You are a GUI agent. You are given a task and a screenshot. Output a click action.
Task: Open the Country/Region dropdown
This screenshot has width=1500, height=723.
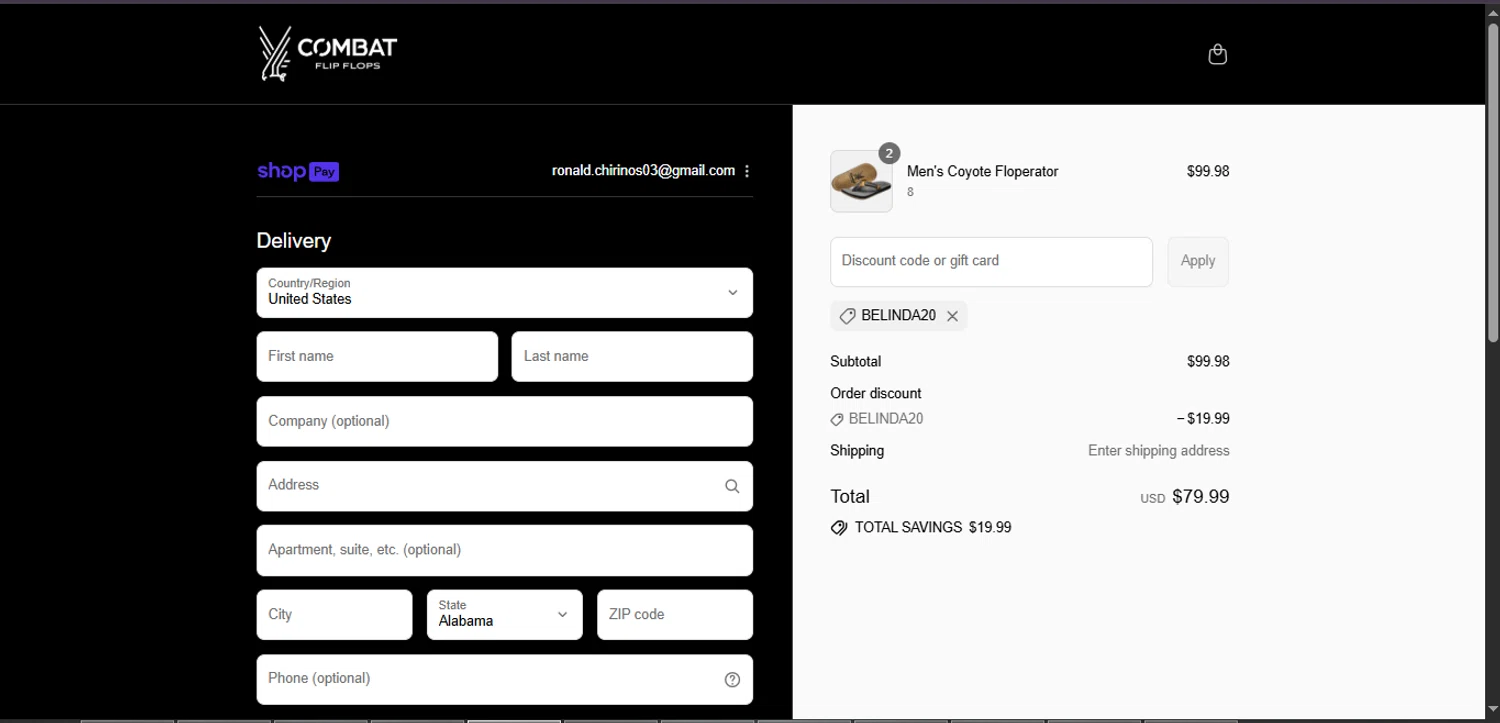pos(504,292)
